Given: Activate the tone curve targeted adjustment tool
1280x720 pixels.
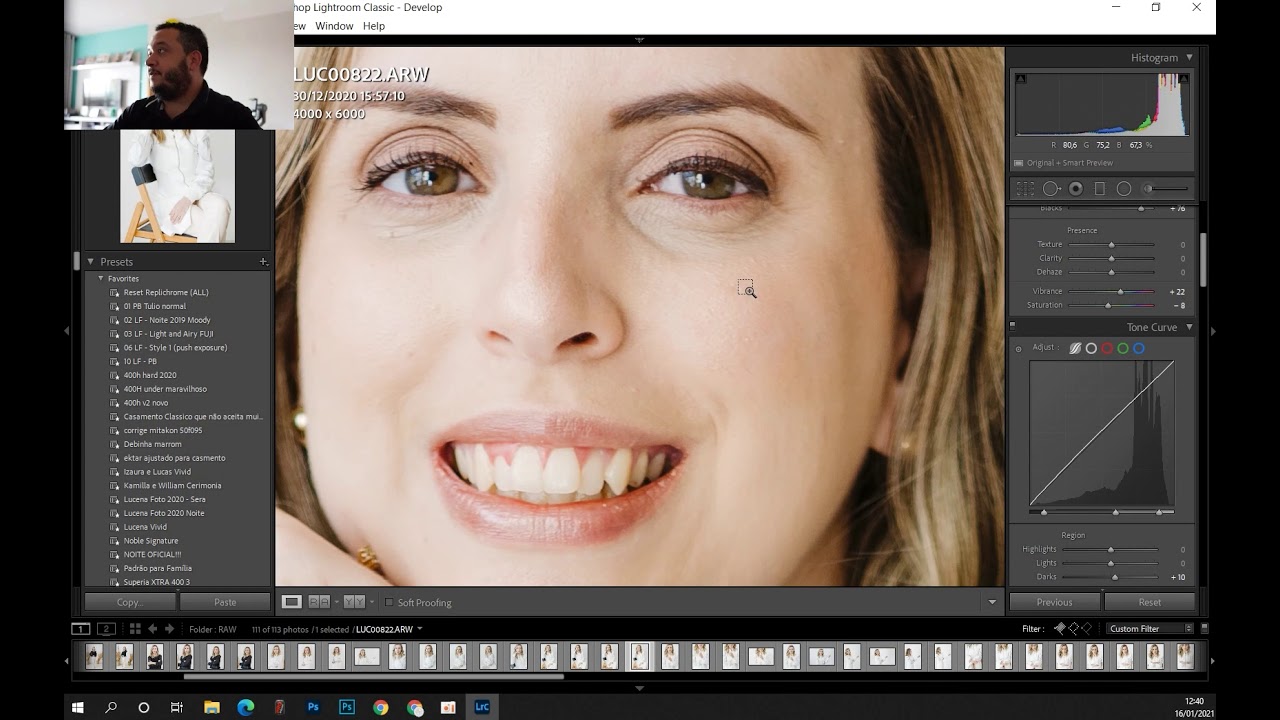Looking at the screenshot, I should (1019, 349).
